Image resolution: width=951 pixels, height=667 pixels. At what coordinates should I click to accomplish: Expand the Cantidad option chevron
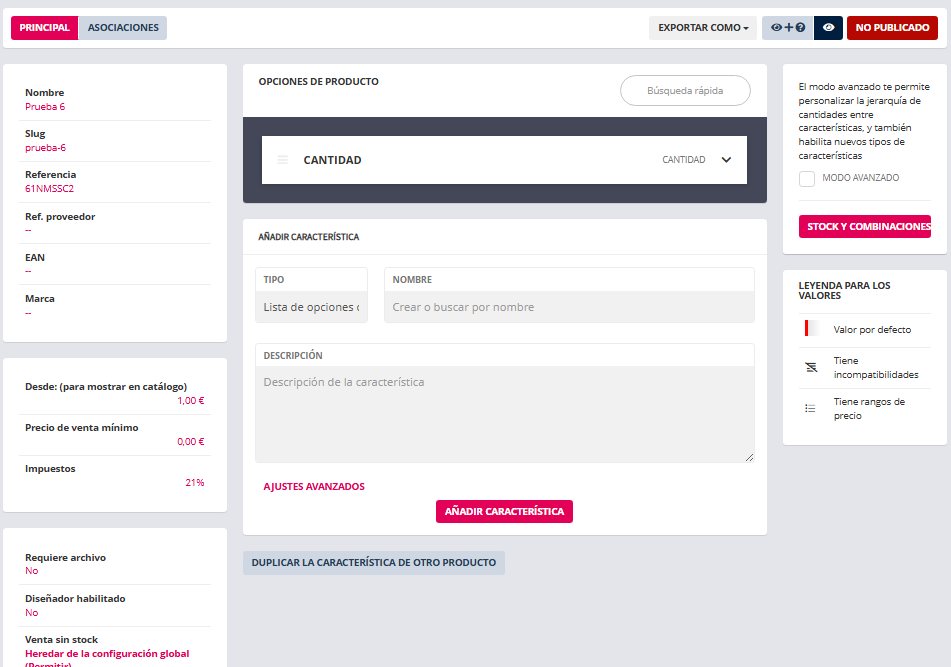pyautogui.click(x=727, y=160)
